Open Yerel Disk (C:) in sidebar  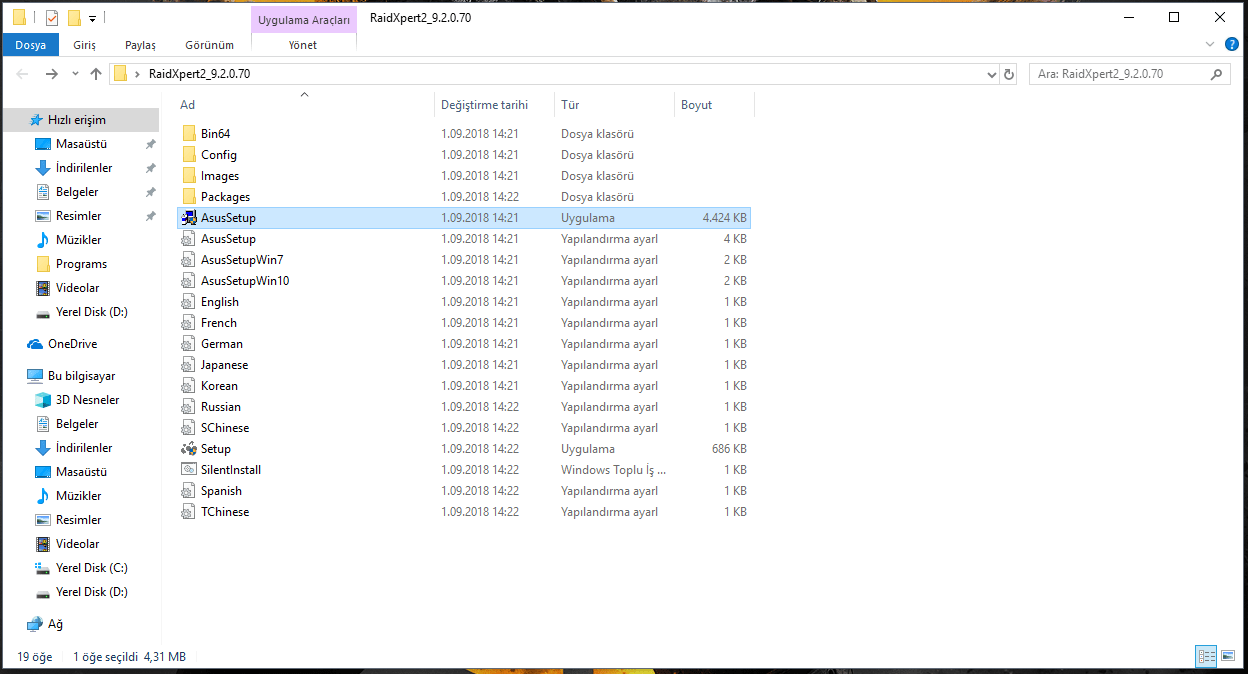(x=91, y=568)
